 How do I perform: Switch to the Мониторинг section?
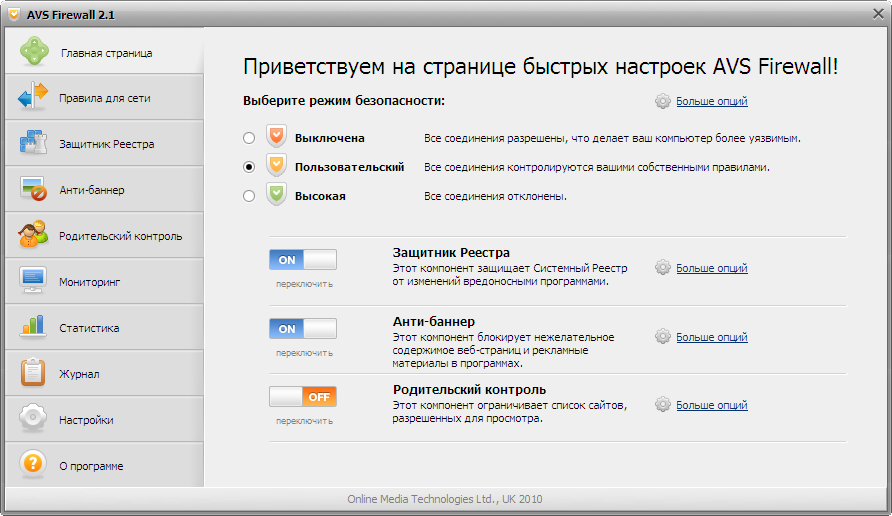click(x=104, y=281)
